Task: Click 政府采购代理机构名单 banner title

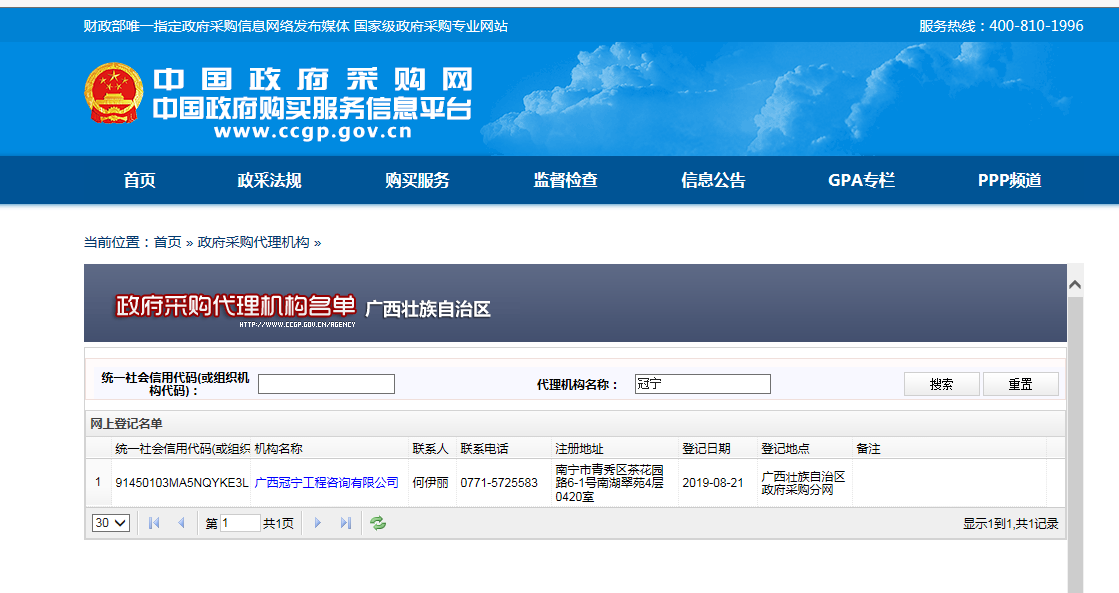Action: point(236,306)
